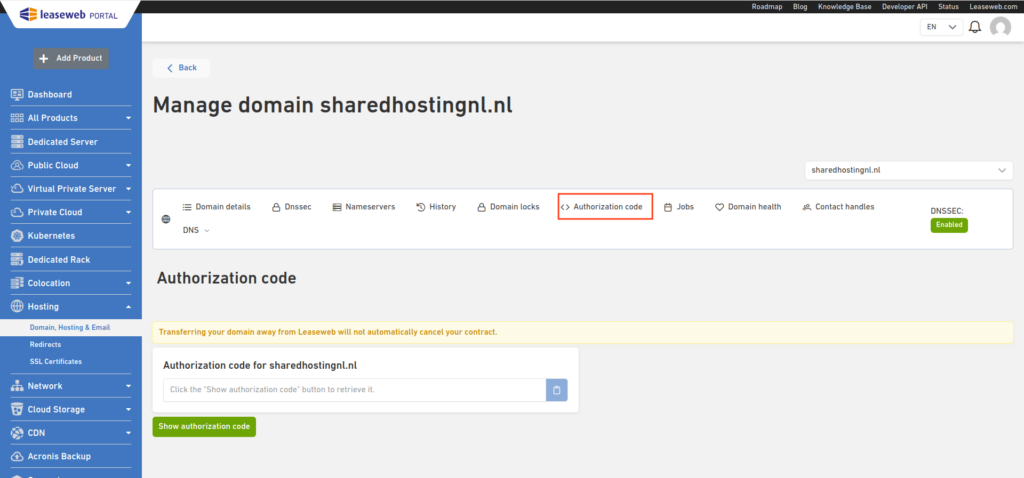The width and height of the screenshot is (1024, 478).
Task: Click the Show authorization code button
Action: pyautogui.click(x=204, y=426)
